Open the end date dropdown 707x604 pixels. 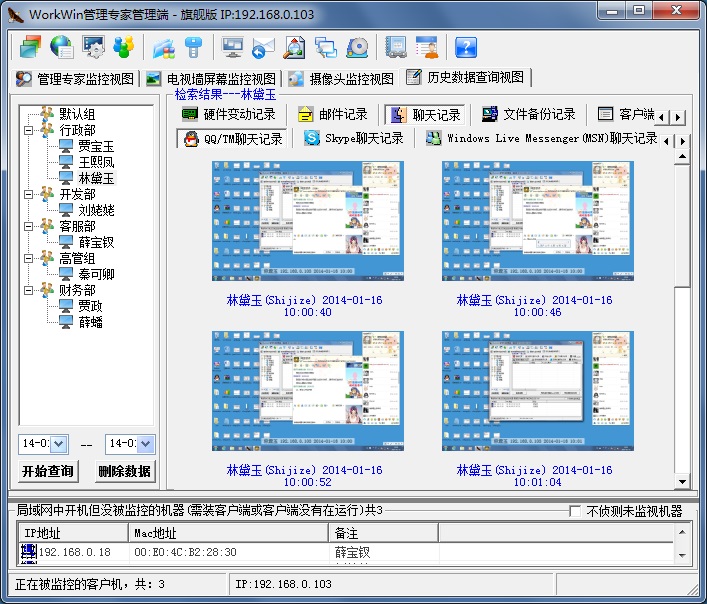point(146,444)
